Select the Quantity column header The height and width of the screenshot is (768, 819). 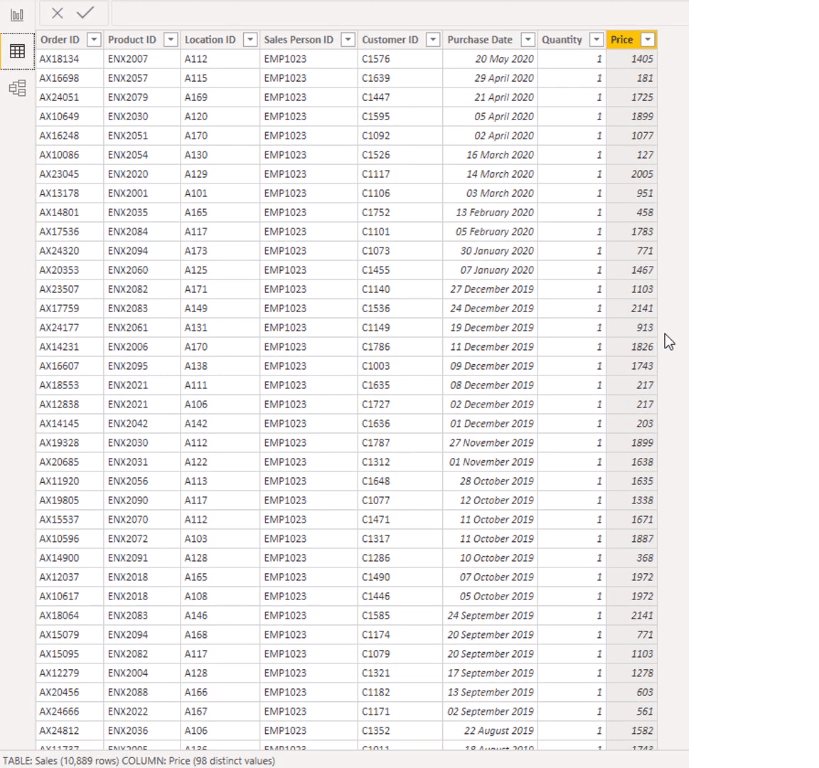[x=572, y=40]
